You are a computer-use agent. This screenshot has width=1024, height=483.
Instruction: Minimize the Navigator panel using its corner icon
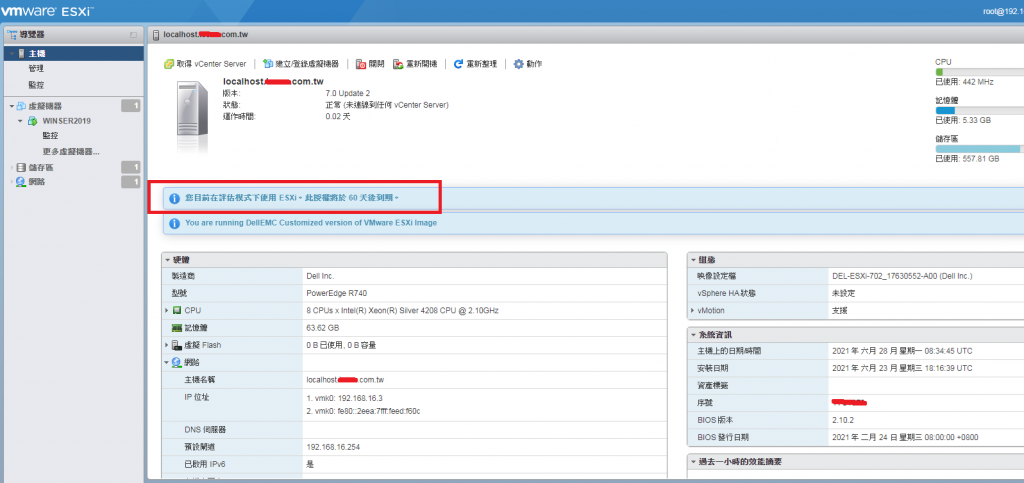click(x=134, y=34)
